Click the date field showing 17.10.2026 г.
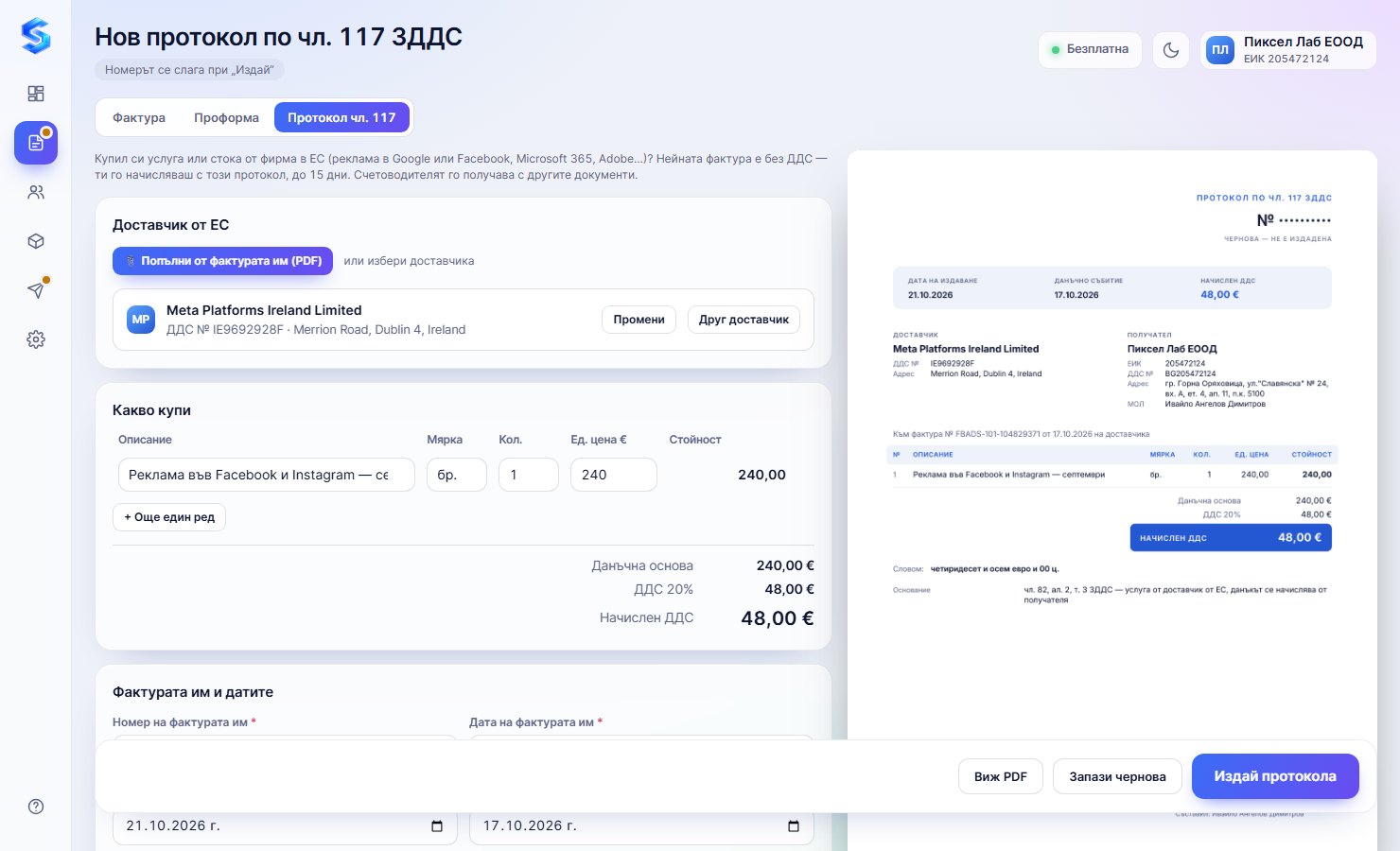 pyautogui.click(x=641, y=826)
